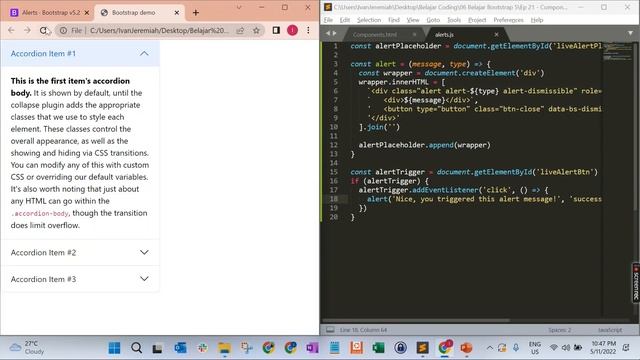Open Task View on taskbar
Viewport: 640px width, 360px height.
pos(158,348)
